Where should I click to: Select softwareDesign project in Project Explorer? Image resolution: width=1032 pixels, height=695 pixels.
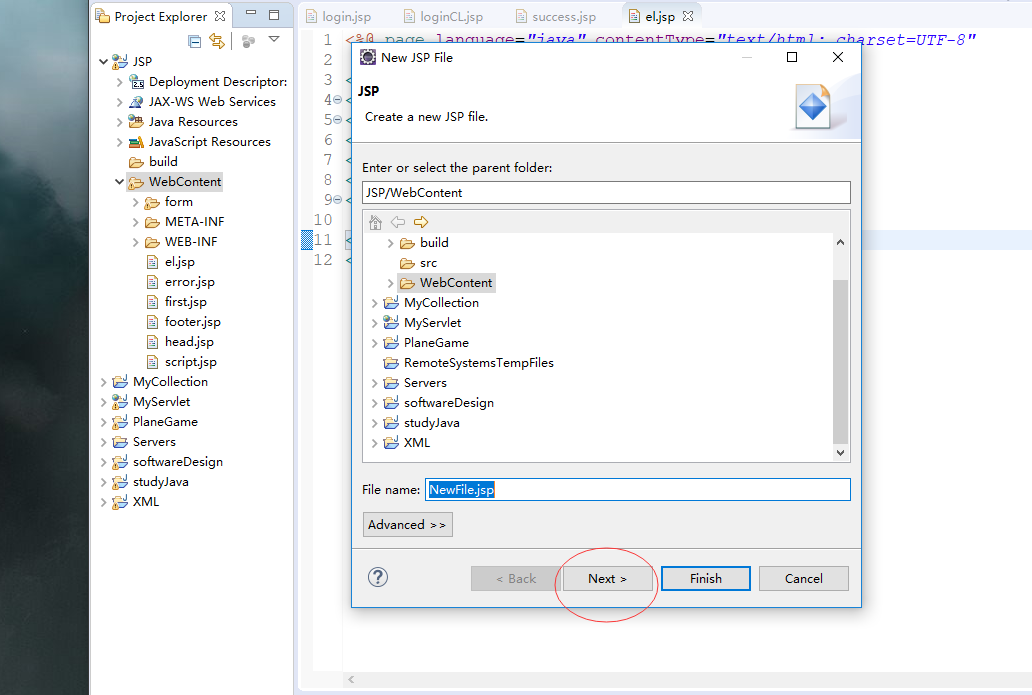(x=178, y=462)
